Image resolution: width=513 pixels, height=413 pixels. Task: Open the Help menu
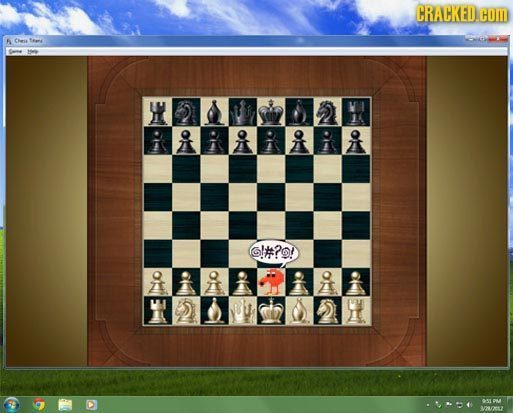click(33, 52)
